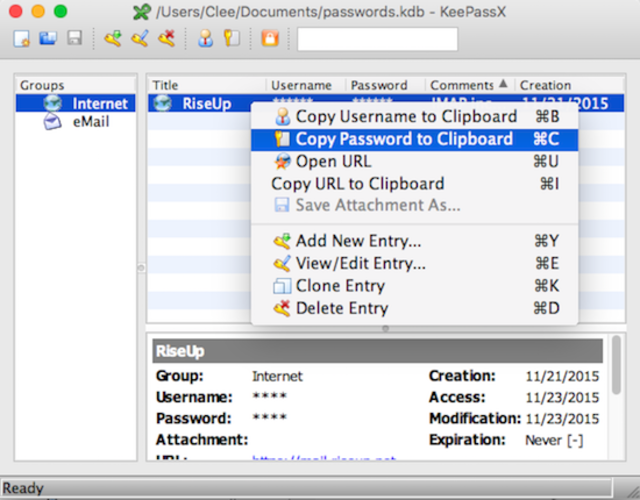Image resolution: width=640 pixels, height=500 pixels.
Task: Click the Edit Entry toolbar key icon
Action: coord(140,38)
